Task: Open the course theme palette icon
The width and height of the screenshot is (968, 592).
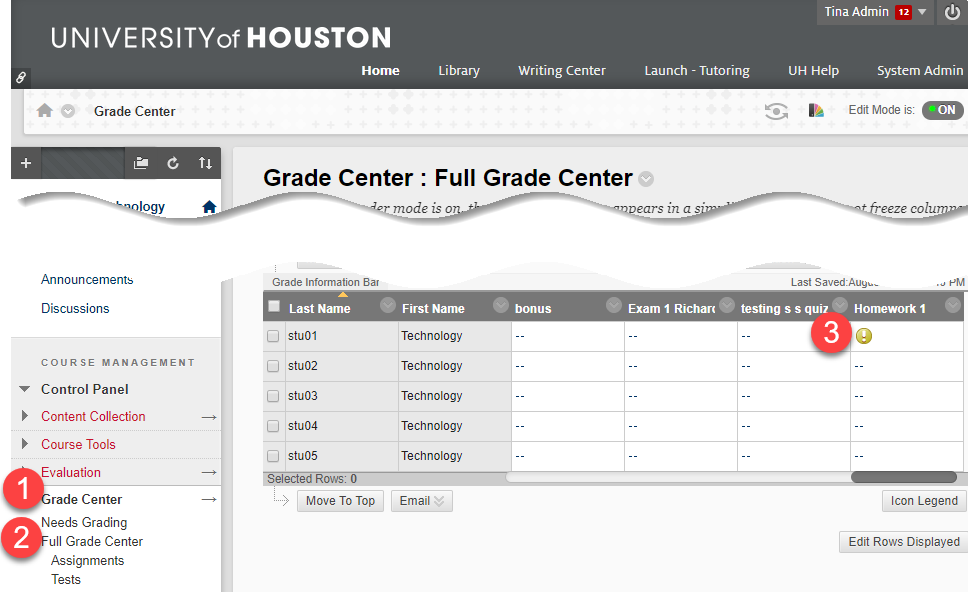Action: 816,110
